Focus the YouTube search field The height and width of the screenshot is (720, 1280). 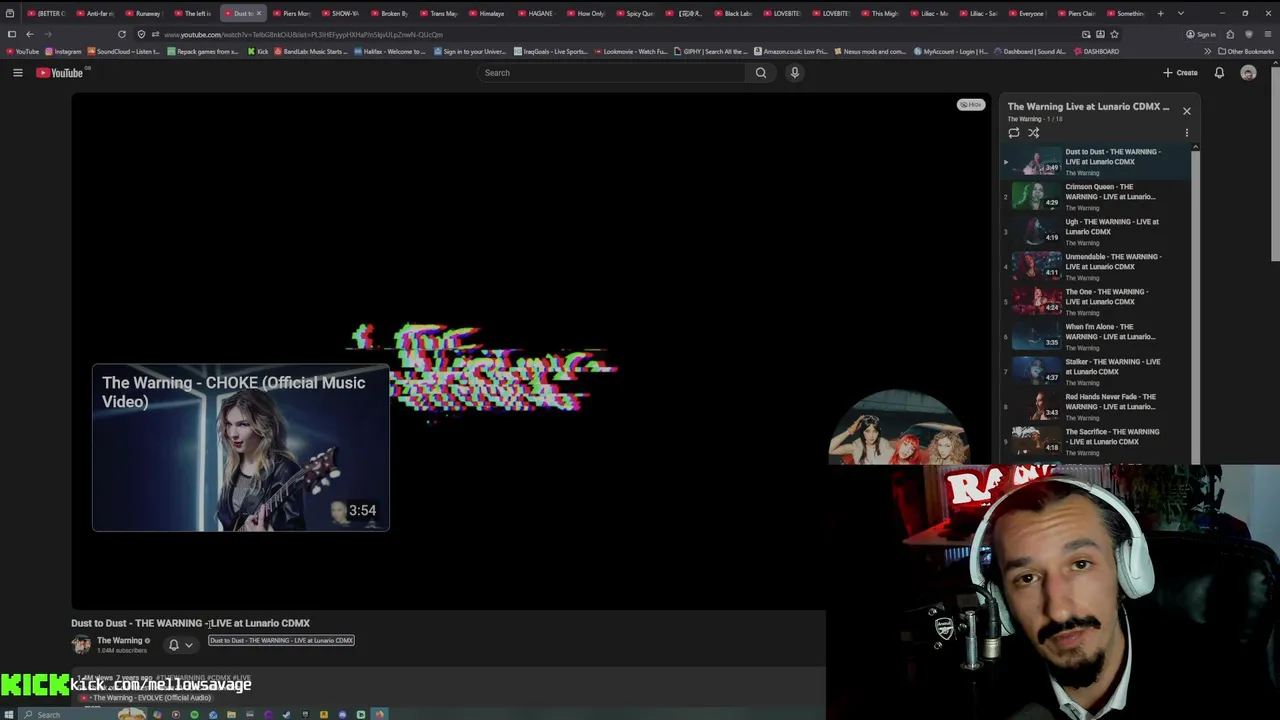click(610, 72)
